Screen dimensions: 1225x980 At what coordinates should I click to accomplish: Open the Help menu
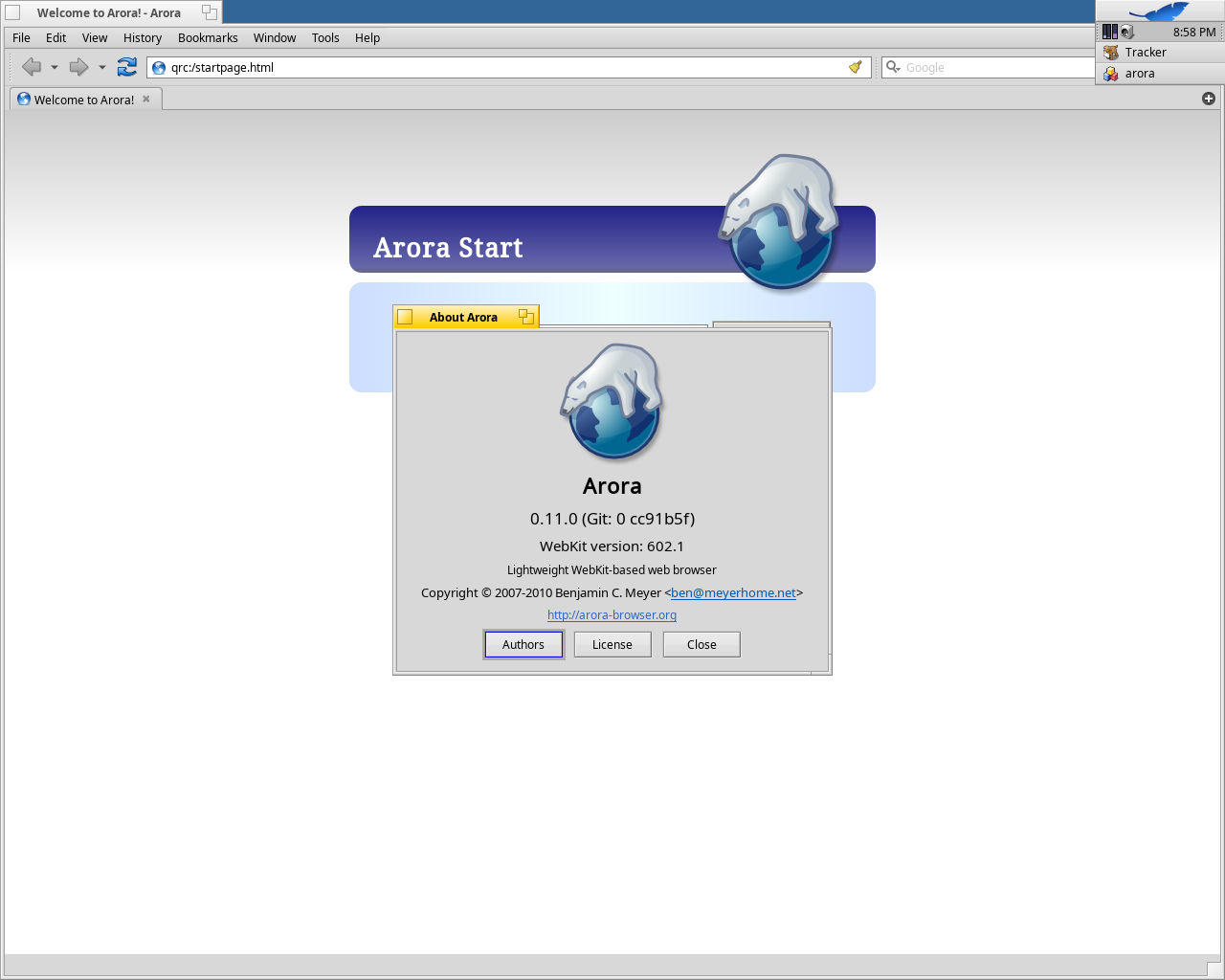pyautogui.click(x=367, y=37)
